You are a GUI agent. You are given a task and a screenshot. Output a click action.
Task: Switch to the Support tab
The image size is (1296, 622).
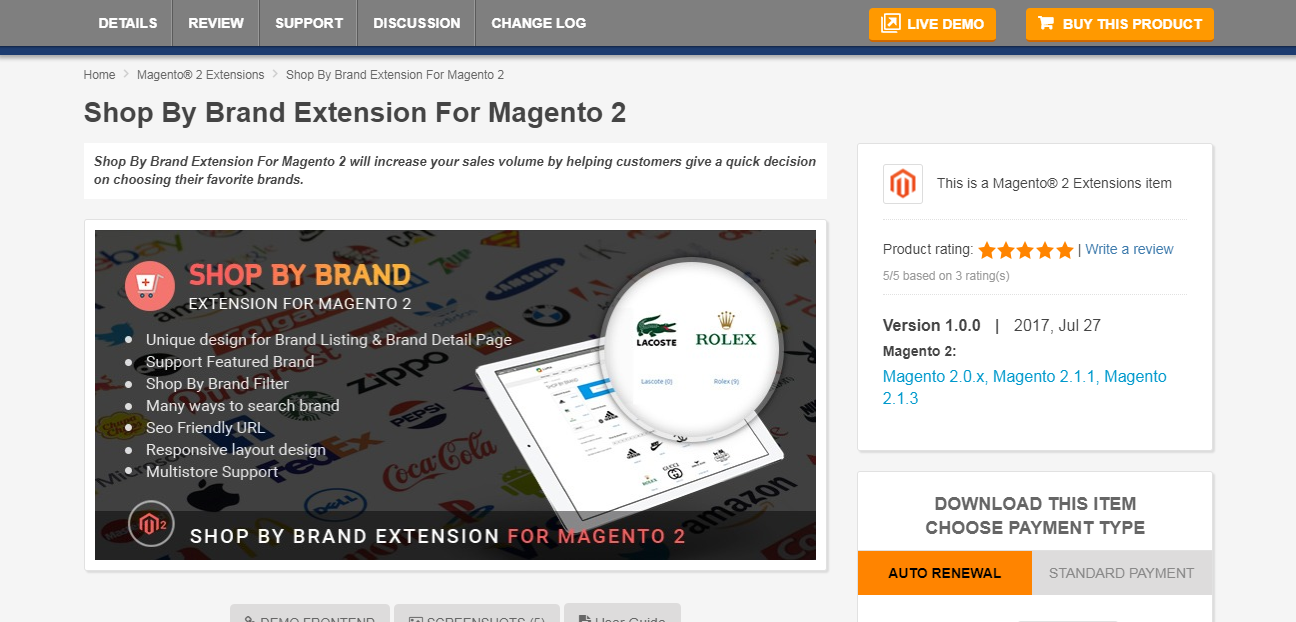pos(309,23)
